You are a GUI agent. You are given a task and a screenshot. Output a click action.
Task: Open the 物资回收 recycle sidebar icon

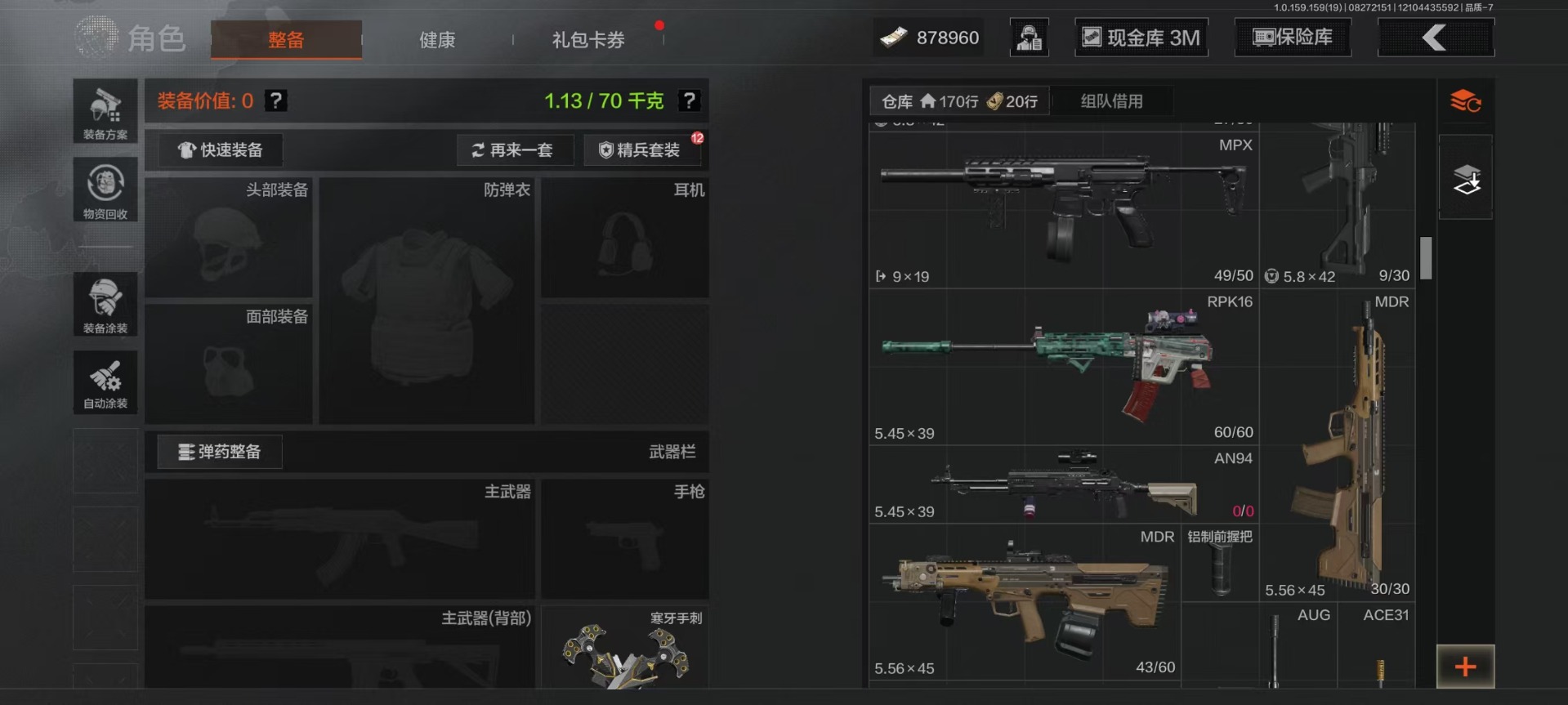(x=105, y=190)
